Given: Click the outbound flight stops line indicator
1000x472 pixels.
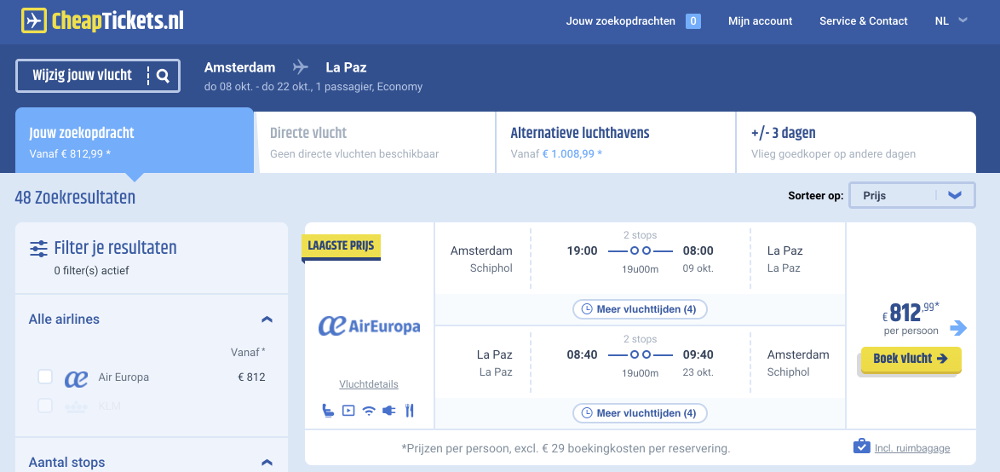Looking at the screenshot, I should click(640, 251).
